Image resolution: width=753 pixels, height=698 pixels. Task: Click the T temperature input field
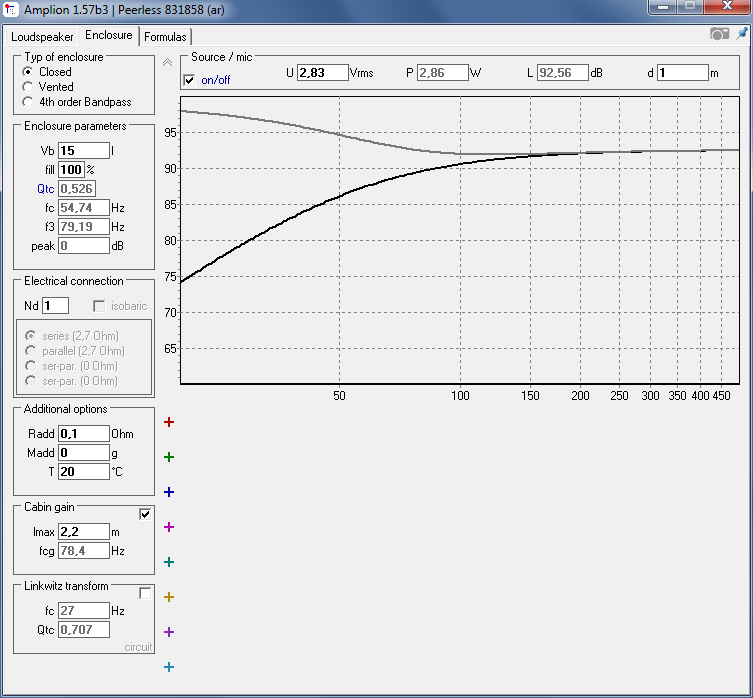84,472
